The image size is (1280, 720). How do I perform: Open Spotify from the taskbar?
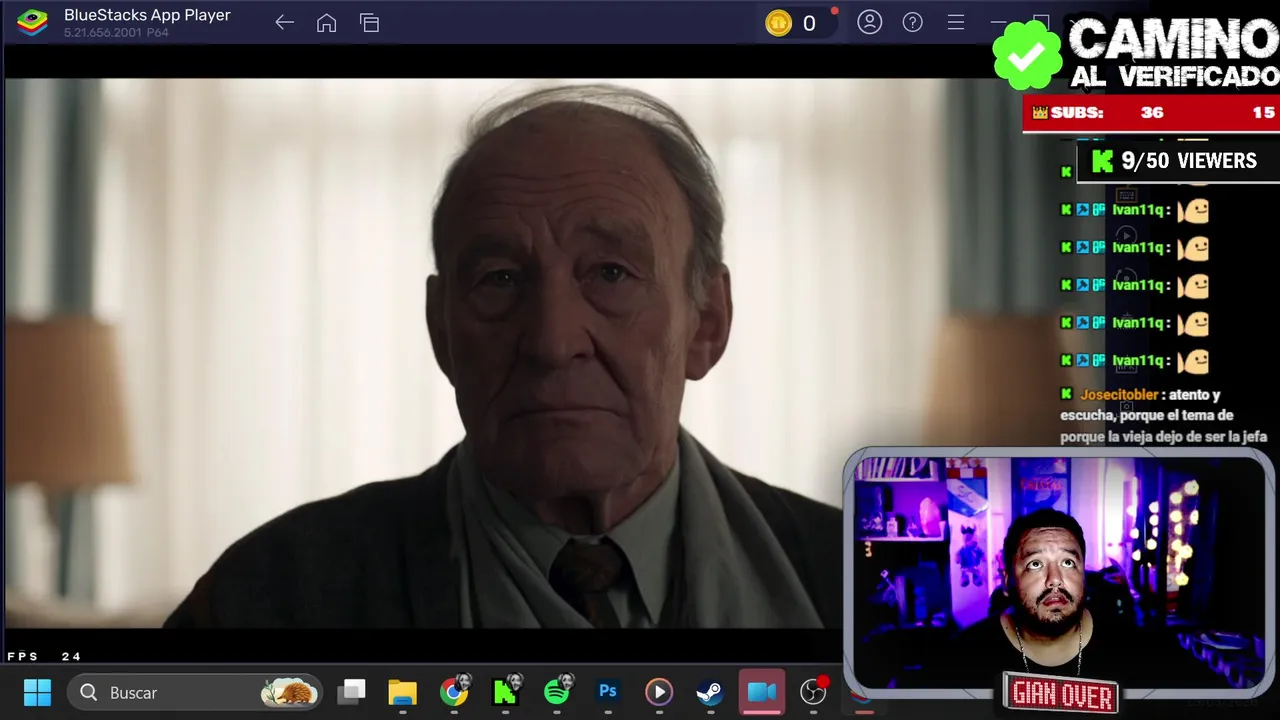pos(557,692)
